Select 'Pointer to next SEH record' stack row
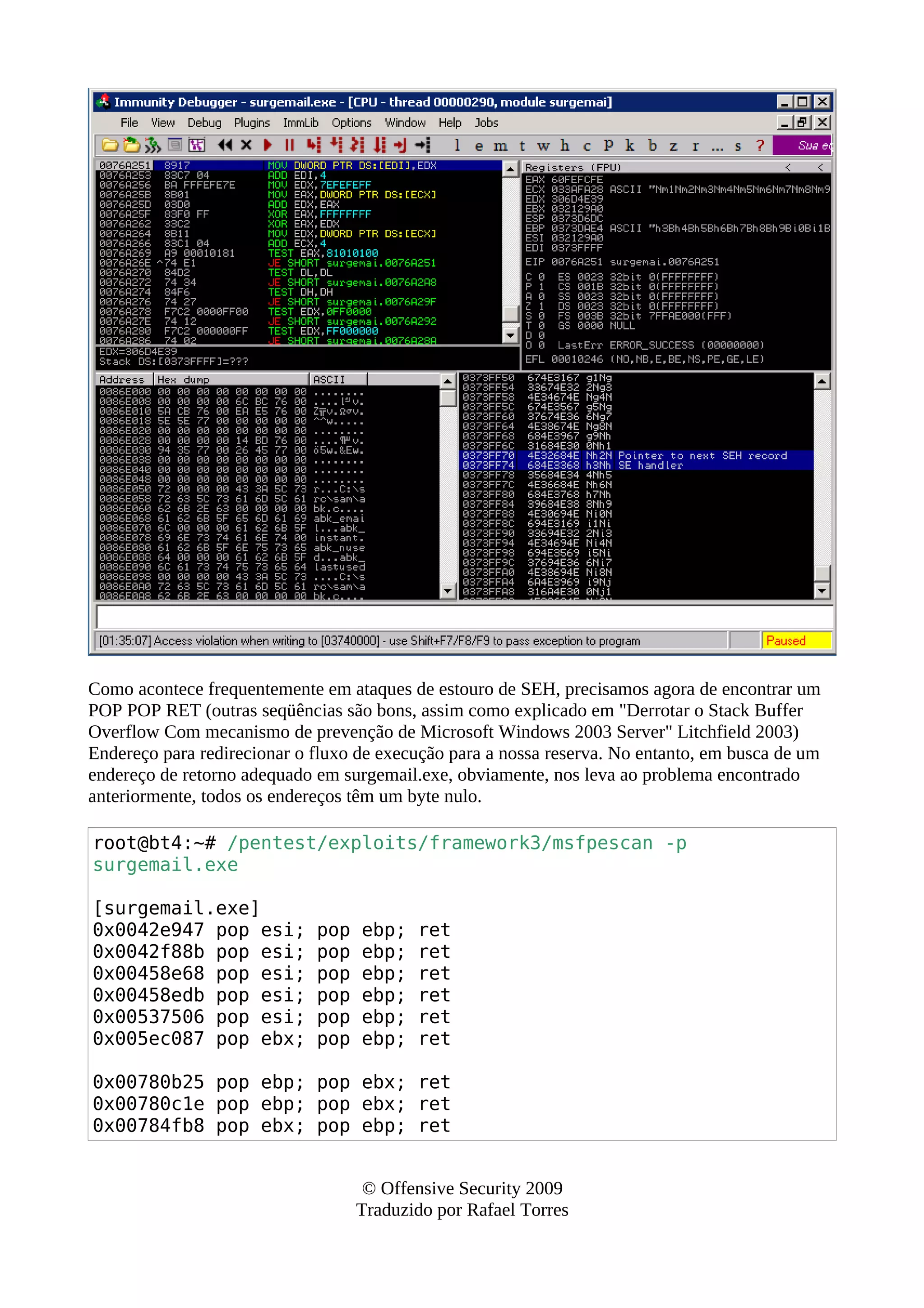 [637, 456]
